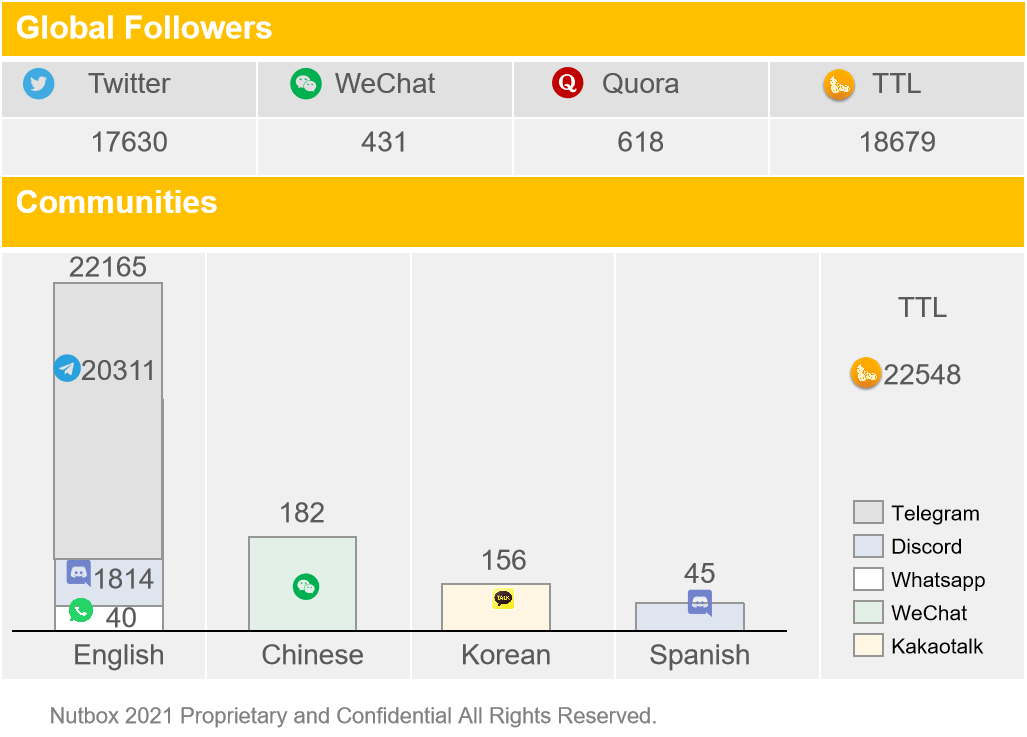Screen dimensions: 1027x737
Task: Click the Twitter bird icon
Action: click(39, 84)
